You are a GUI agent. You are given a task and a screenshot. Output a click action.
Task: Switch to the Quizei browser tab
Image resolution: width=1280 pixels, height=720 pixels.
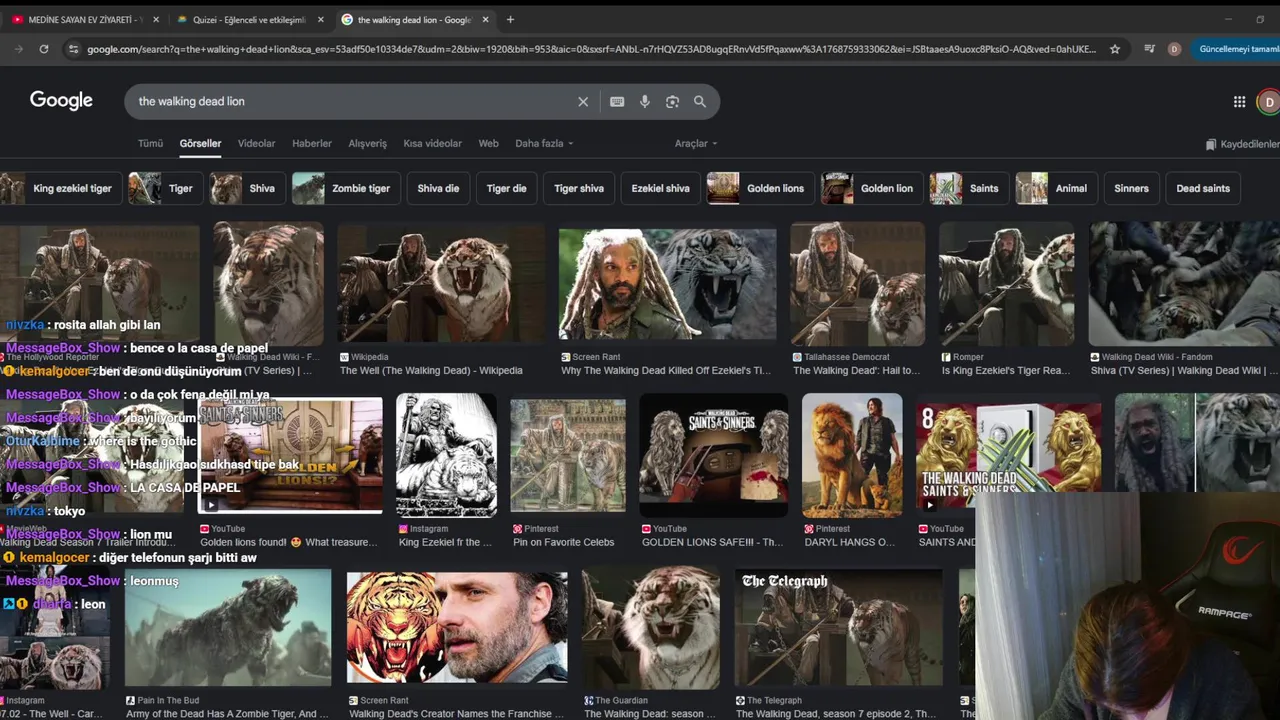click(250, 19)
